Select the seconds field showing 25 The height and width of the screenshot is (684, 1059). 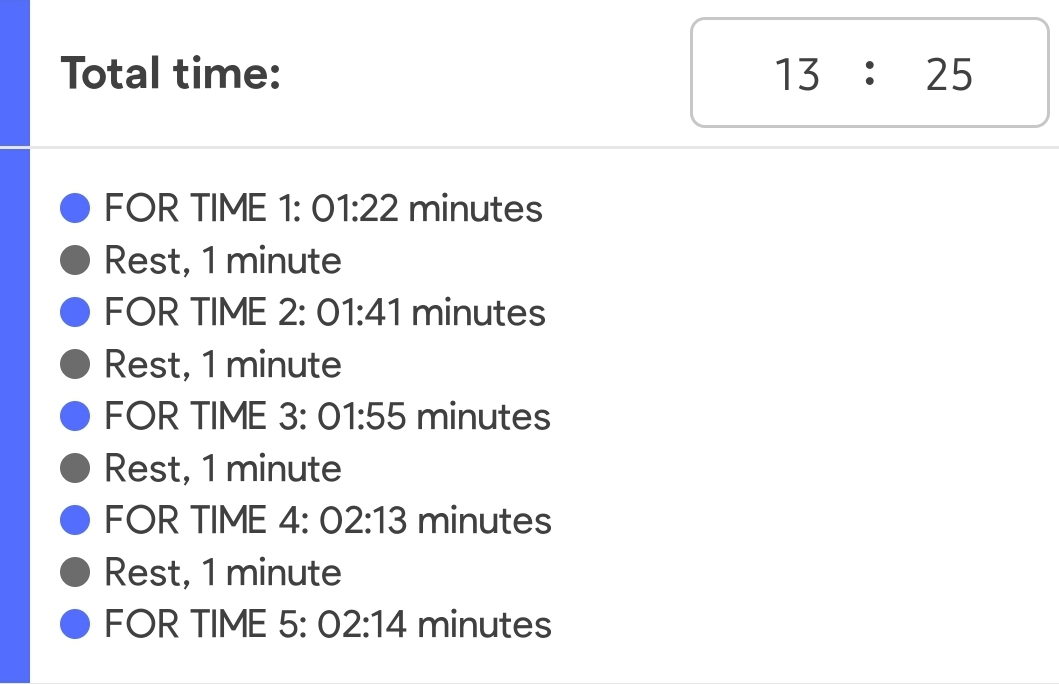949,74
